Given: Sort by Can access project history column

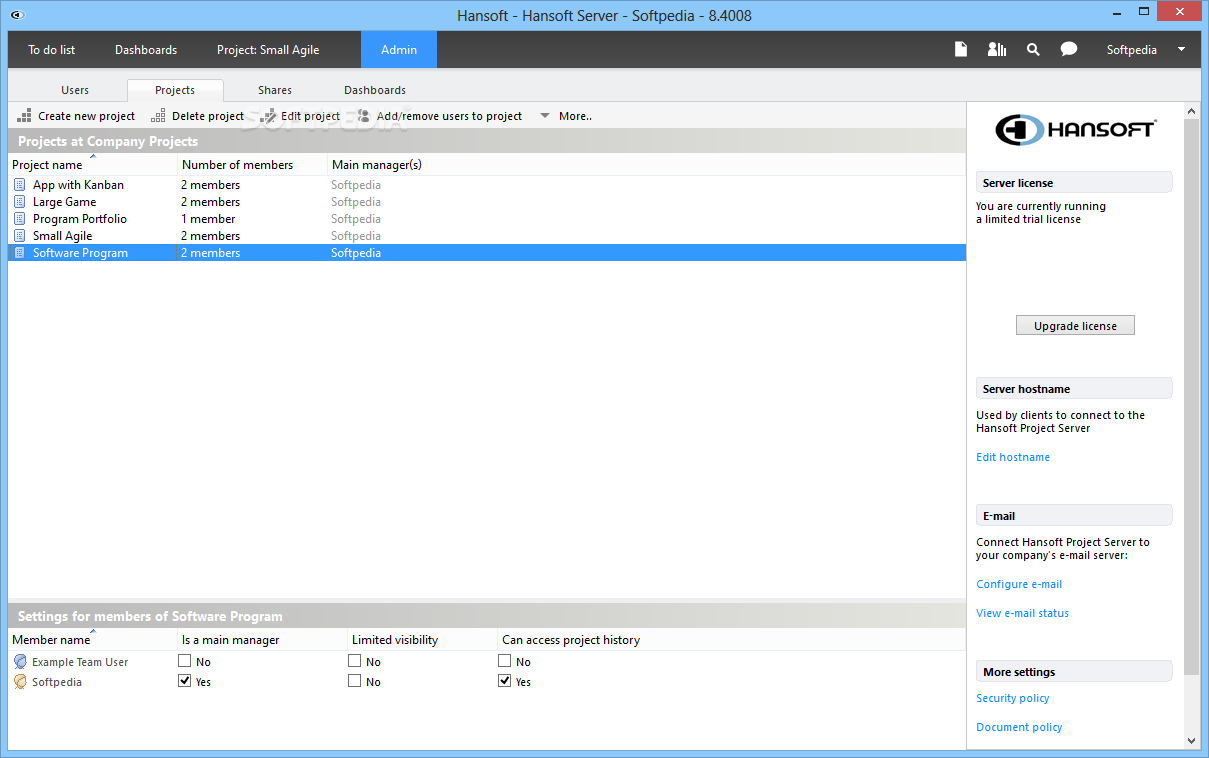Looking at the screenshot, I should [731, 639].
